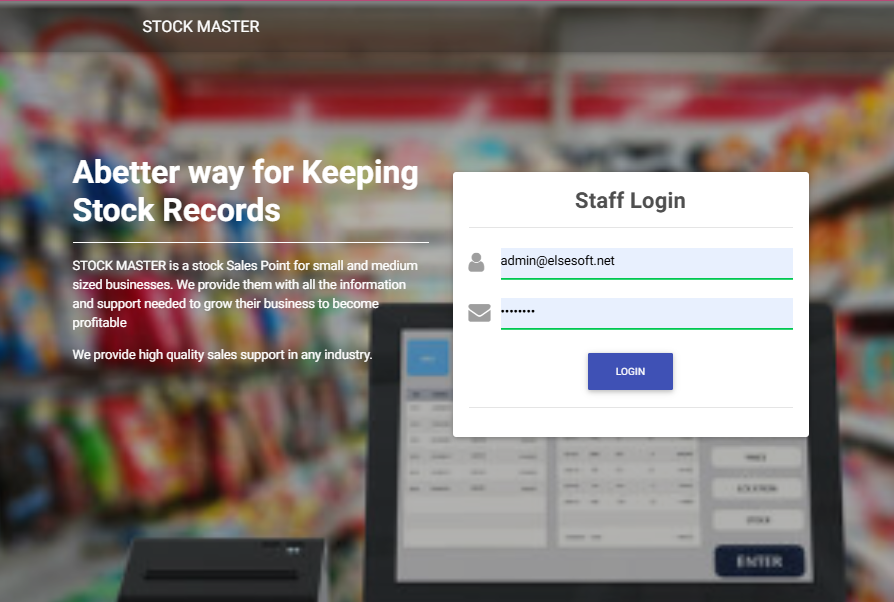Click the Staff Login heading
Screen dimensions: 894x602
click(x=630, y=200)
